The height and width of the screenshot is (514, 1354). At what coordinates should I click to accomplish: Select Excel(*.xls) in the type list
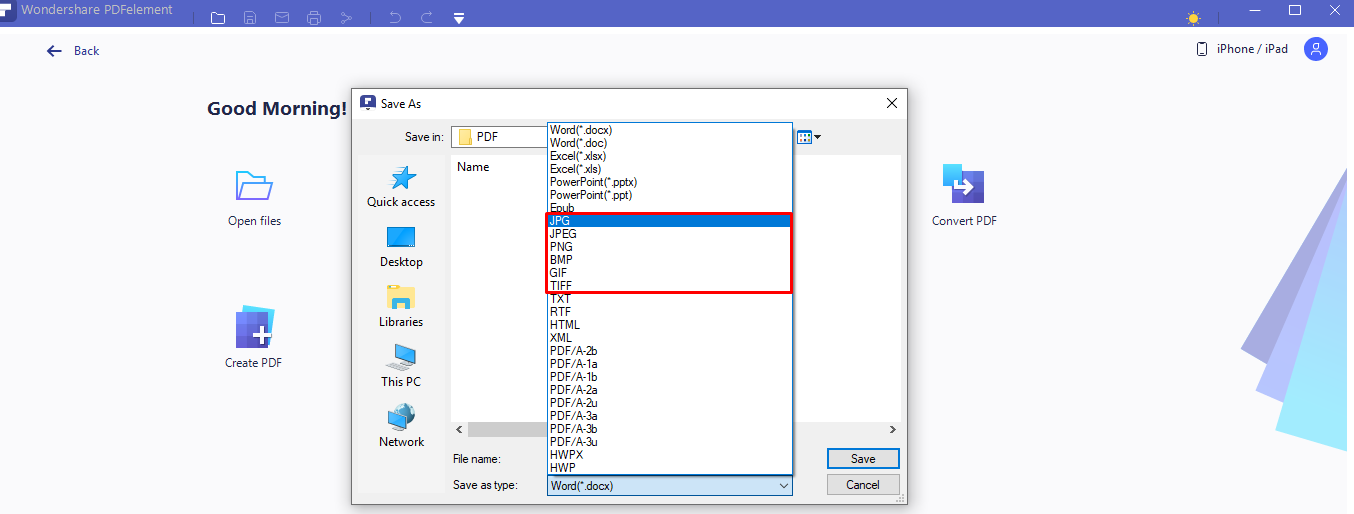670,169
